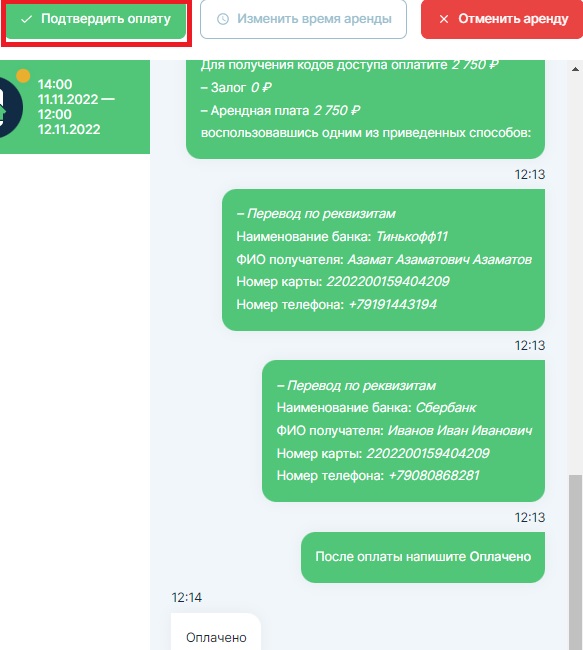The height and width of the screenshot is (650, 583).
Task: Select the booking 14:00 11.11.2022 card
Action: click(75, 107)
